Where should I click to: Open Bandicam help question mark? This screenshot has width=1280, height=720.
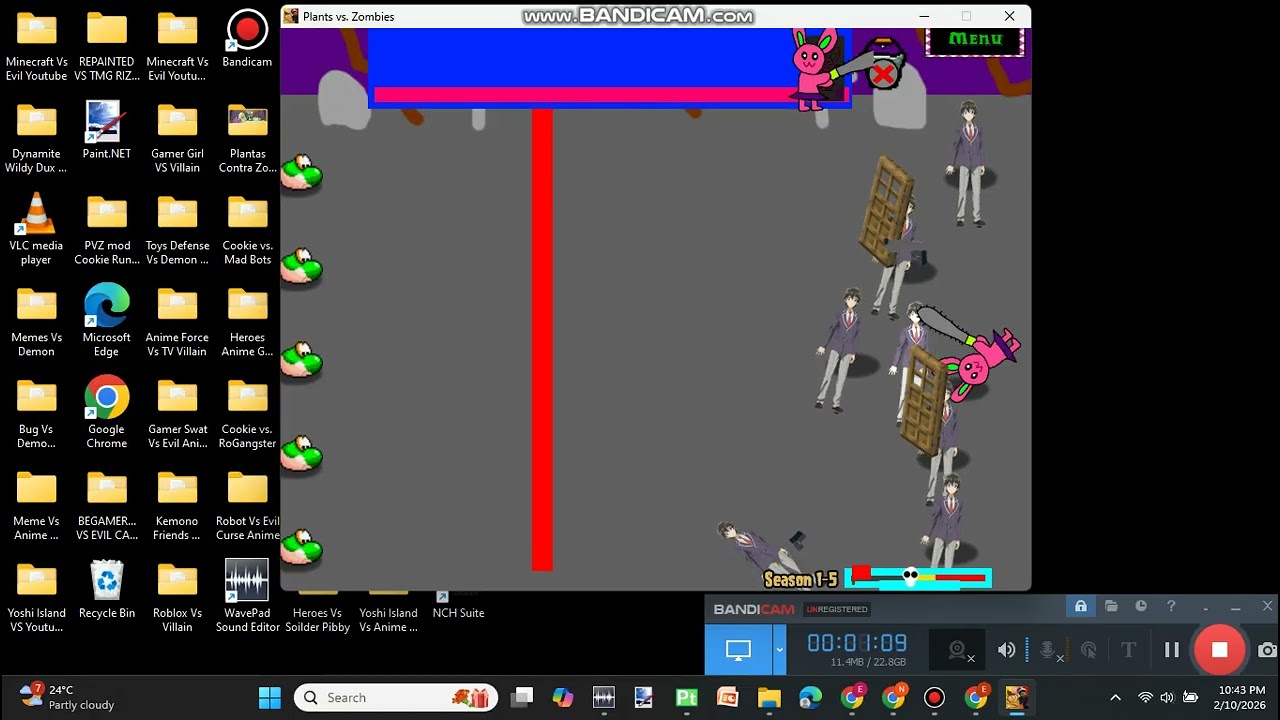pos(1171,606)
